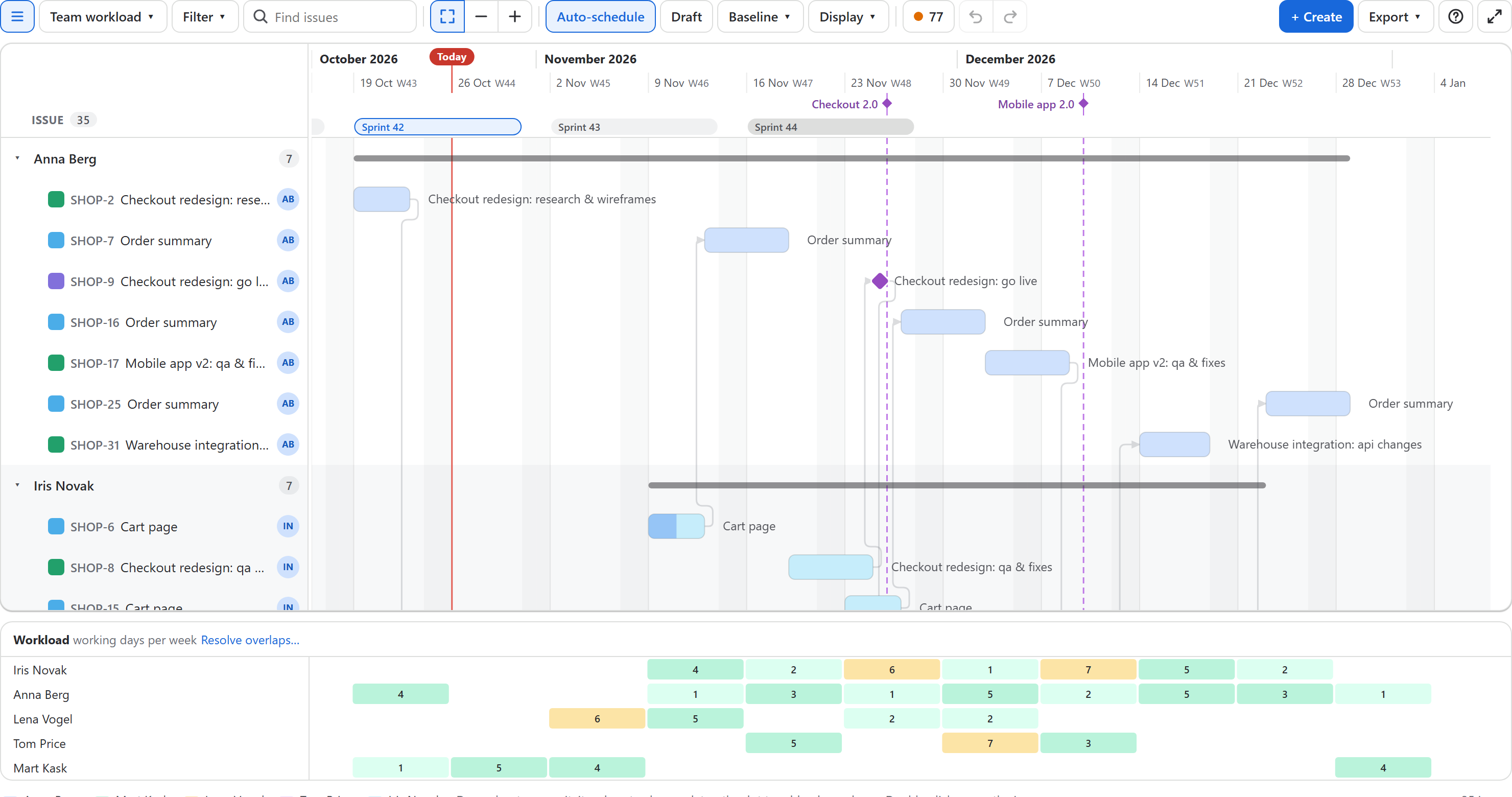Click the redo arrow icon
This screenshot has width=1512, height=797.
coord(1009,17)
